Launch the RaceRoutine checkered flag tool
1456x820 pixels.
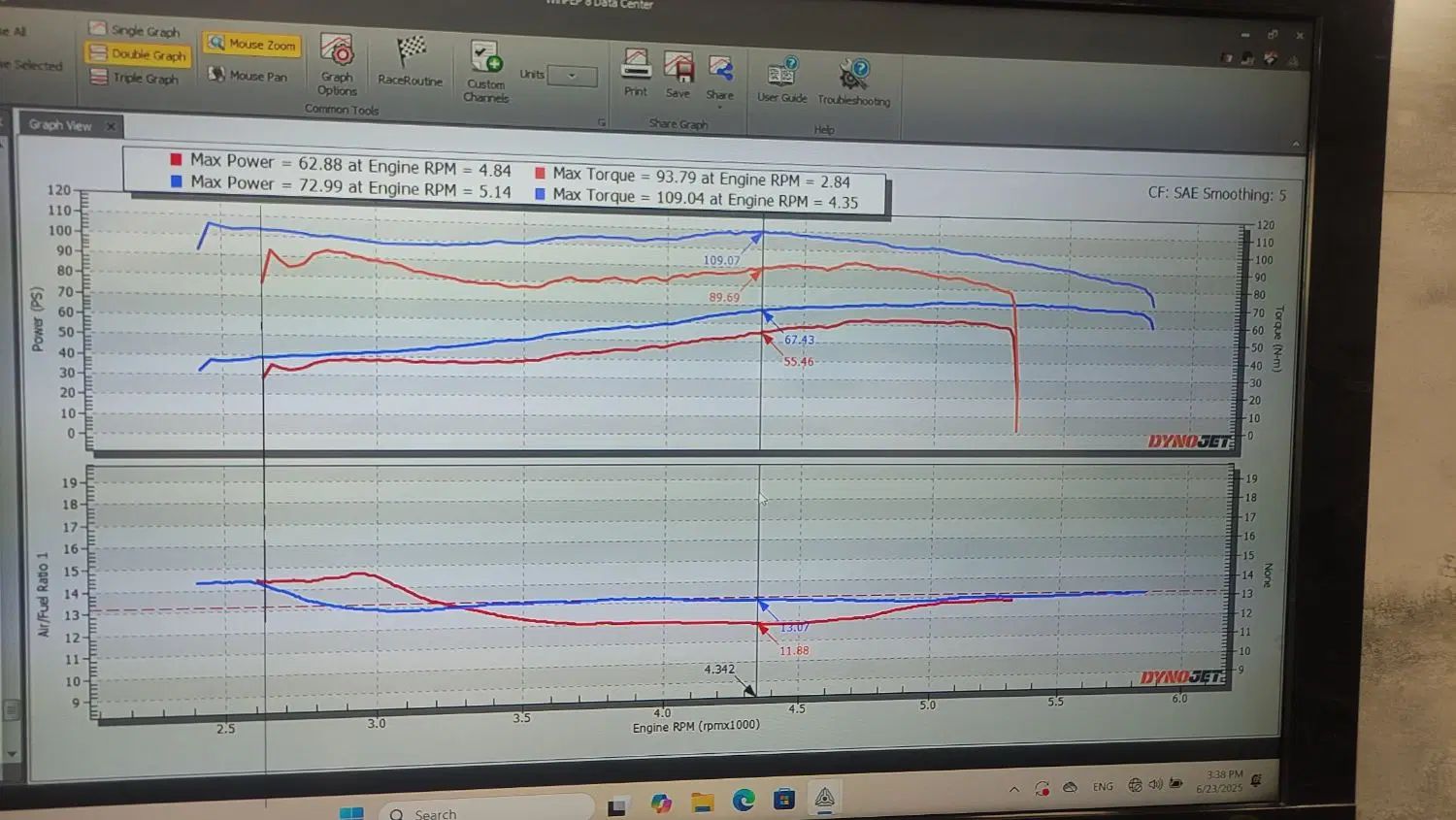click(x=411, y=61)
